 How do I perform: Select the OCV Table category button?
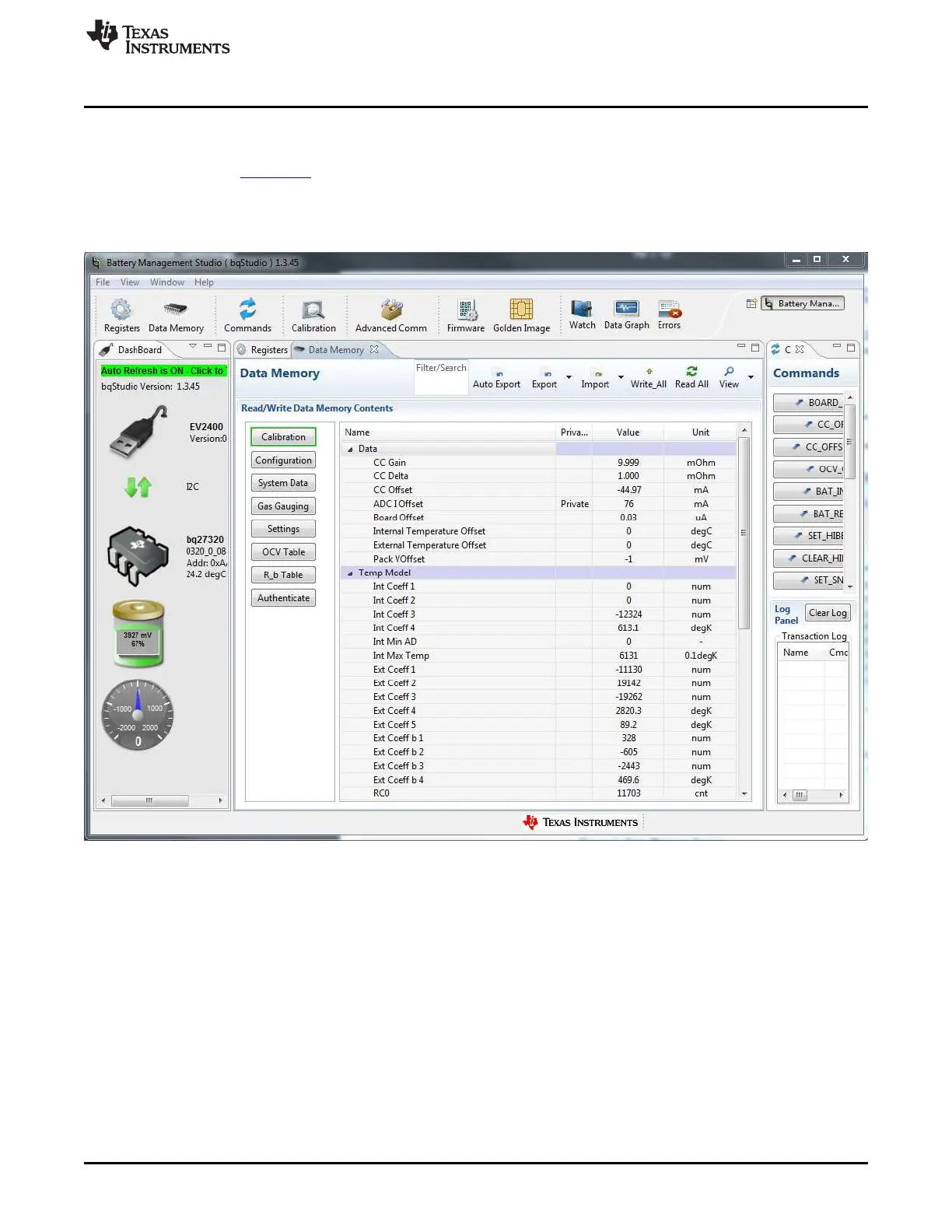(x=283, y=552)
